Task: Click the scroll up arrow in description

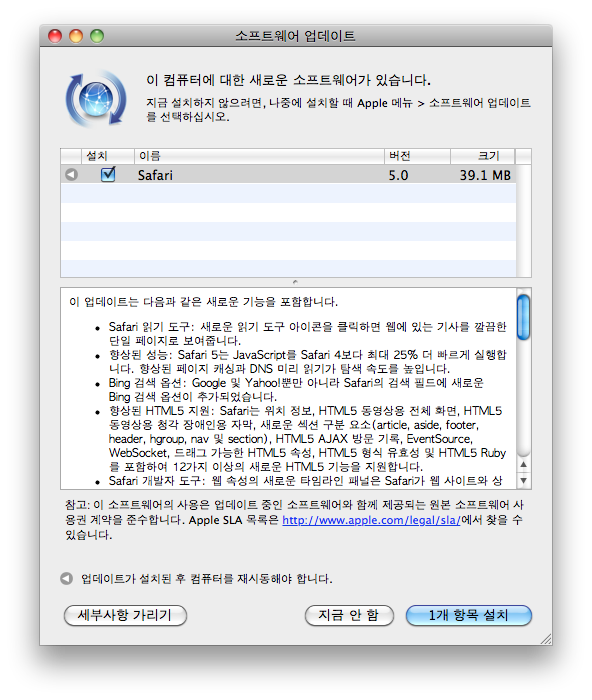Action: point(524,465)
